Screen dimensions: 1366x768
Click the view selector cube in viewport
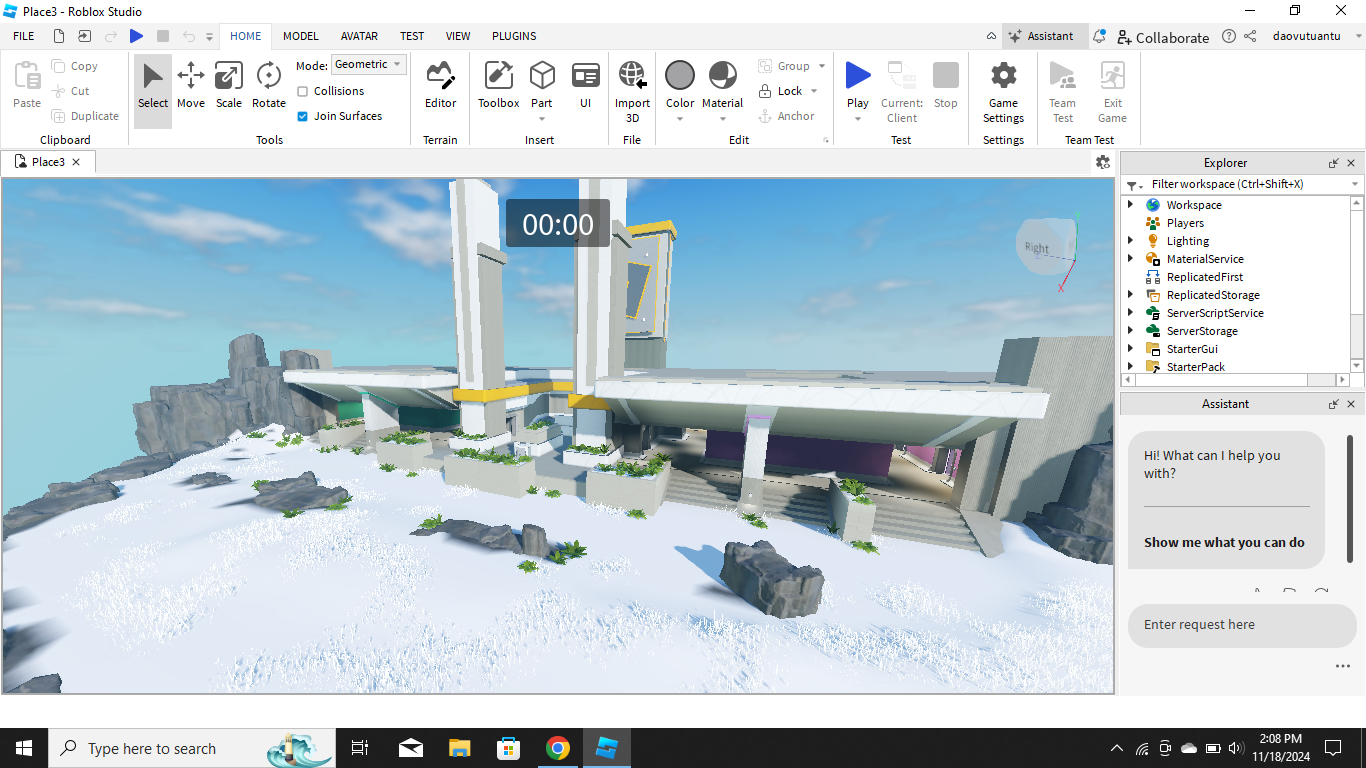click(1046, 247)
